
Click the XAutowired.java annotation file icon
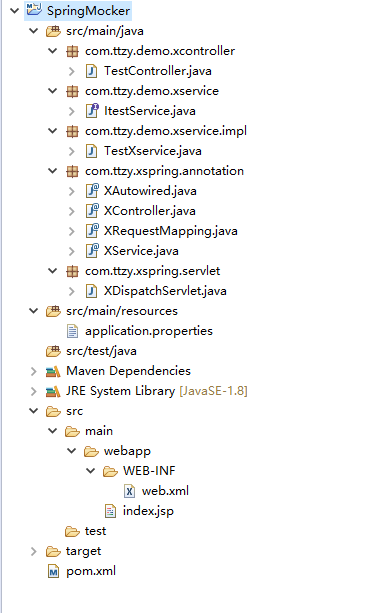pyautogui.click(x=92, y=191)
